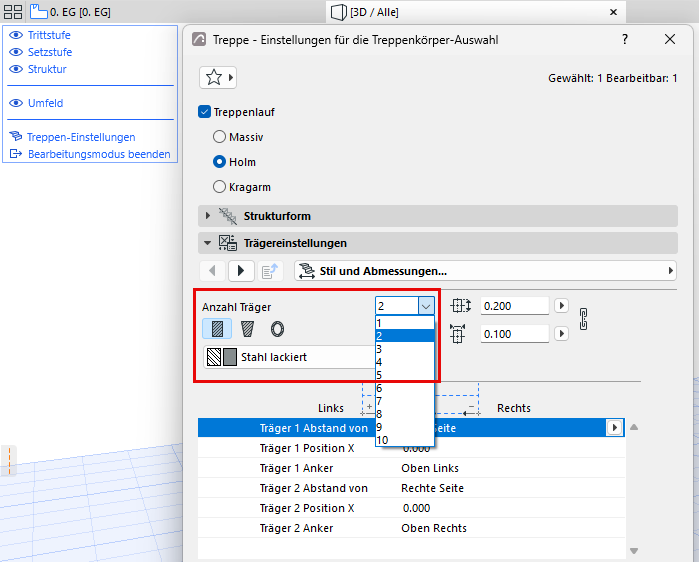Click the exit icon beside Bearbeitungsmodus beenden

point(16,154)
